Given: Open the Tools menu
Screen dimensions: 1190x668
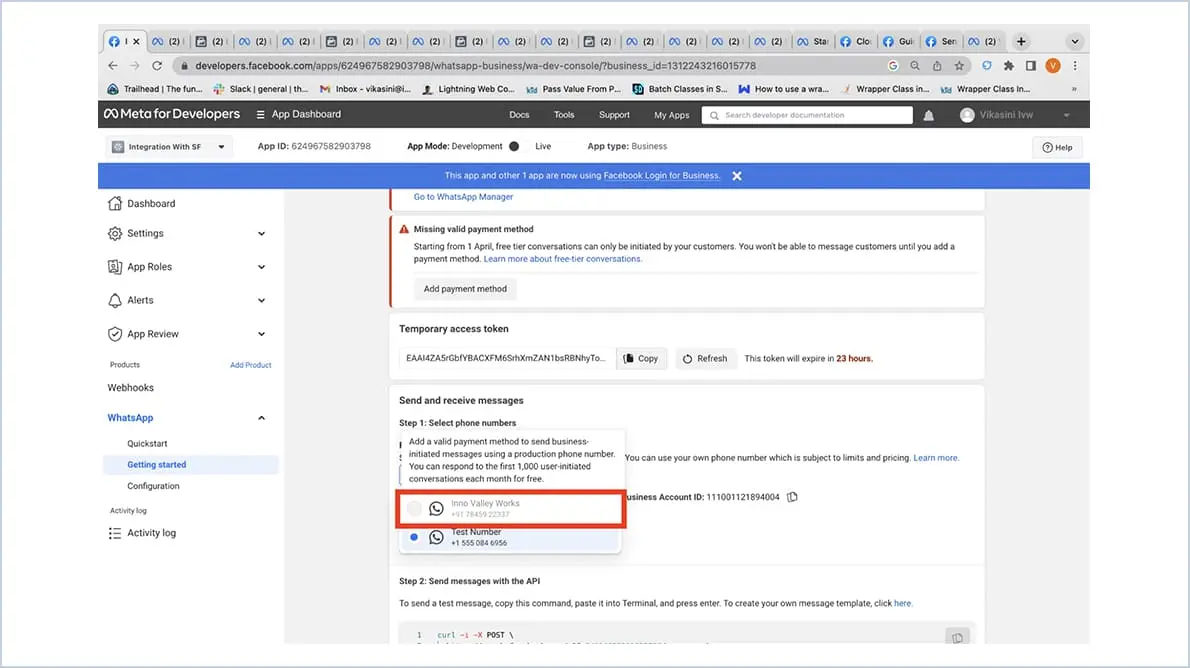Looking at the screenshot, I should point(564,115).
